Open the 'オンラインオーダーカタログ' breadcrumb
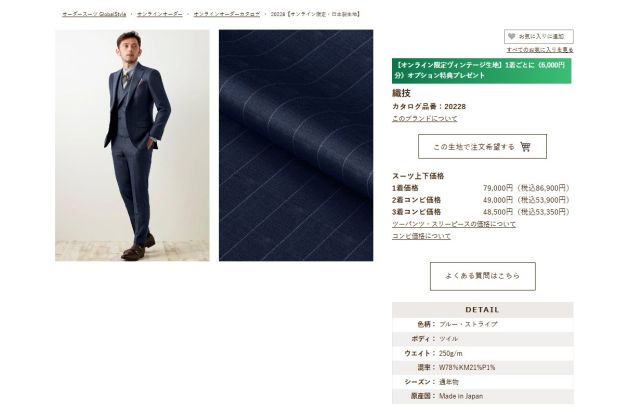 point(227,14)
